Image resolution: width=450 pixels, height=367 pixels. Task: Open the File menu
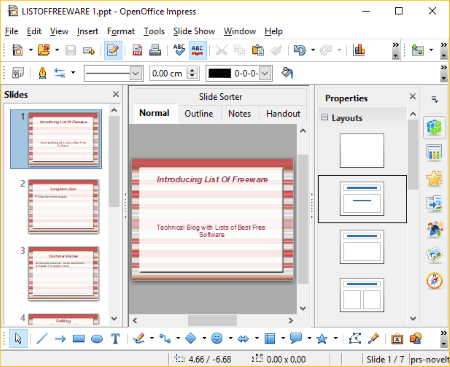click(x=11, y=31)
